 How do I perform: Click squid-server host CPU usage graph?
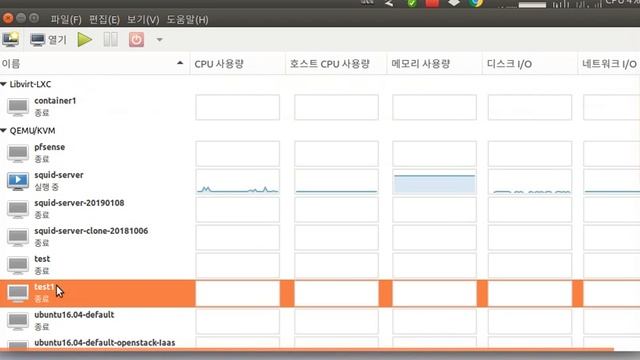point(336,181)
